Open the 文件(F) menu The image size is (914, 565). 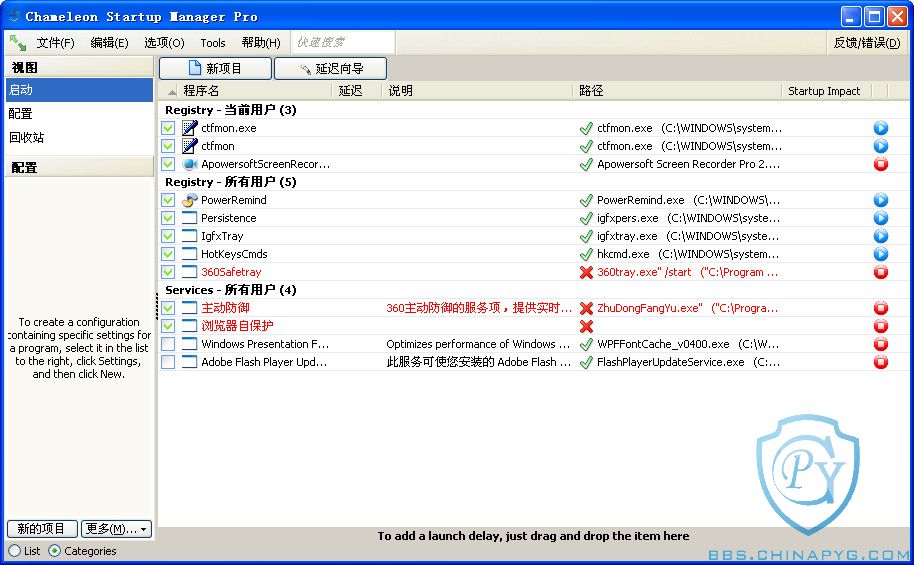coord(55,43)
